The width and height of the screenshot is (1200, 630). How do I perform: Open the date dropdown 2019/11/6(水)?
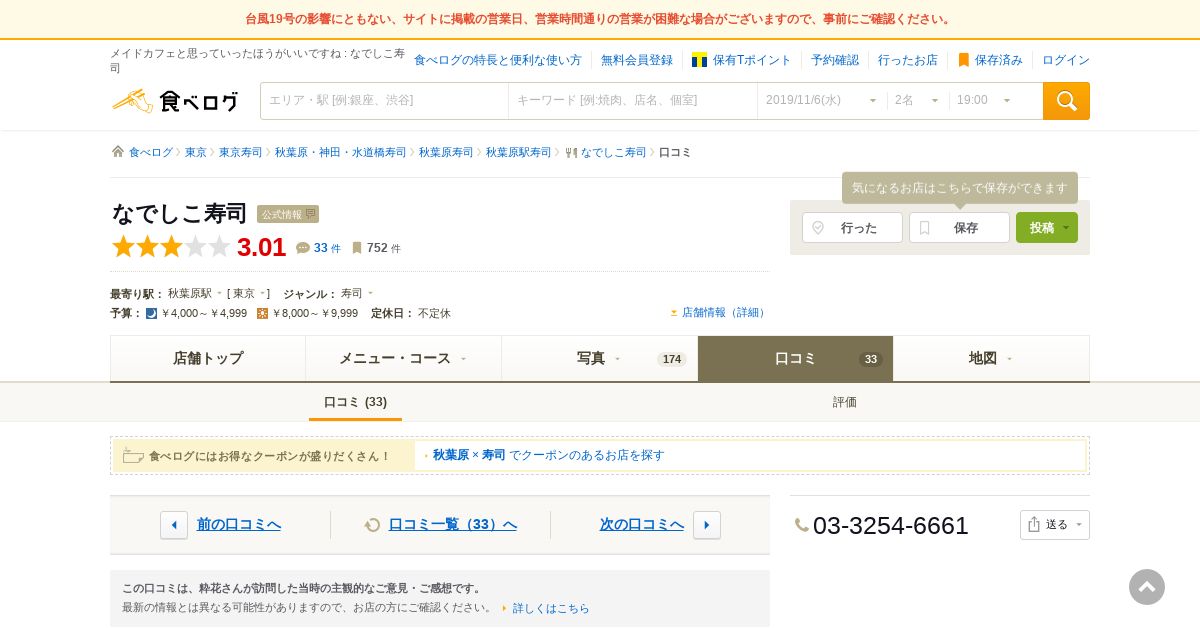coord(822,100)
